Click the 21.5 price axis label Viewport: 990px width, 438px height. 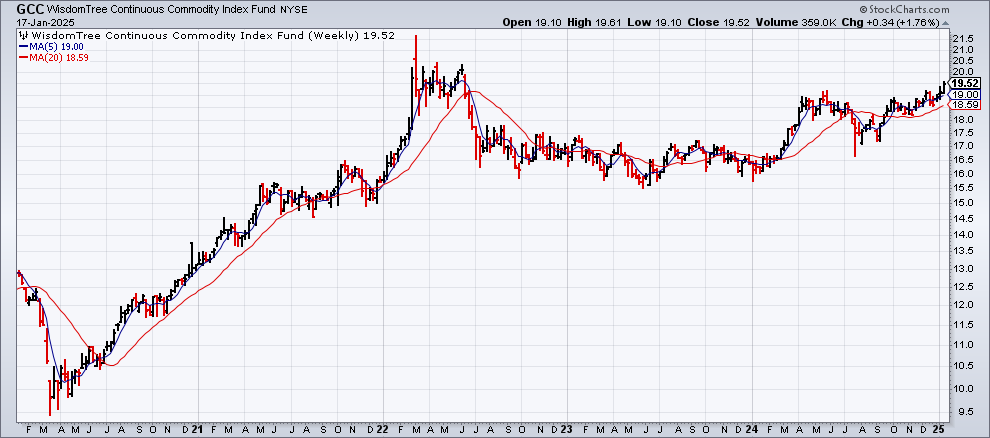961,37
